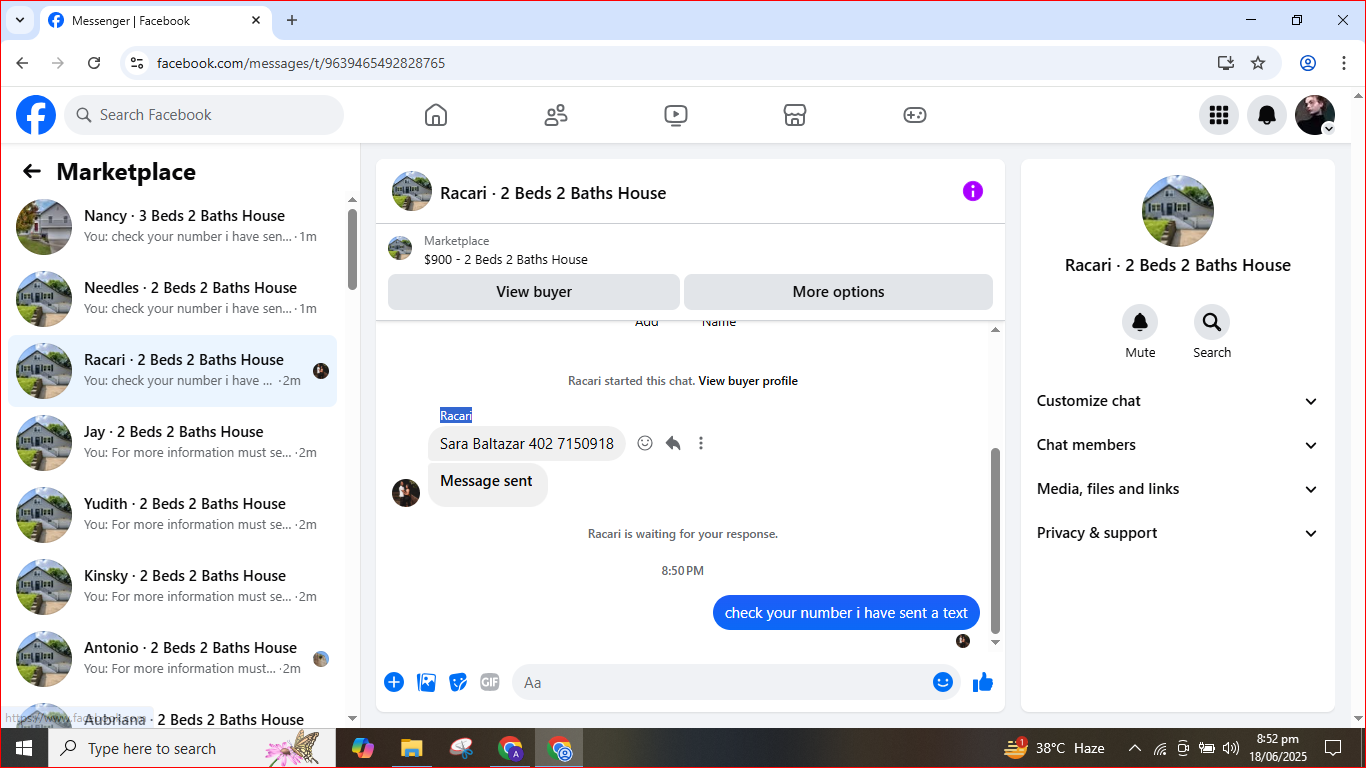This screenshot has height=768, width=1366.
Task: Reload the page in the browser
Action: 94,63
